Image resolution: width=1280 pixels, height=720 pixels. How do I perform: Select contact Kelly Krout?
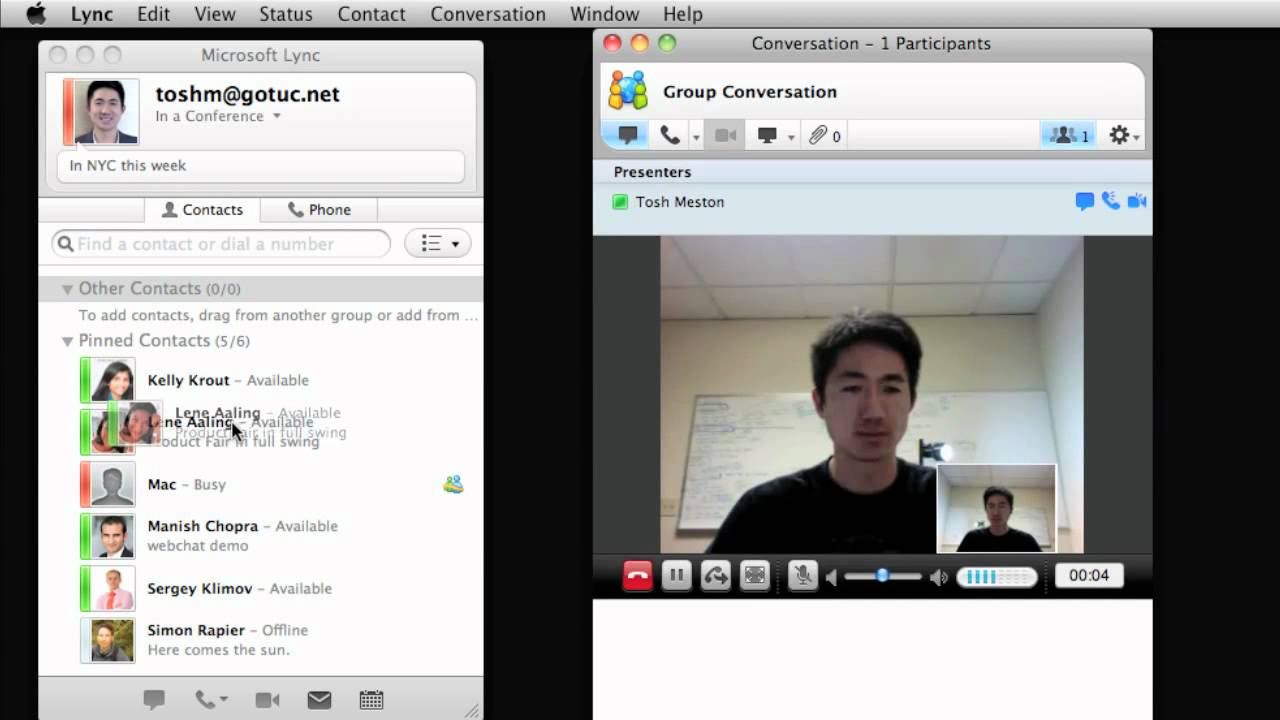[260, 380]
